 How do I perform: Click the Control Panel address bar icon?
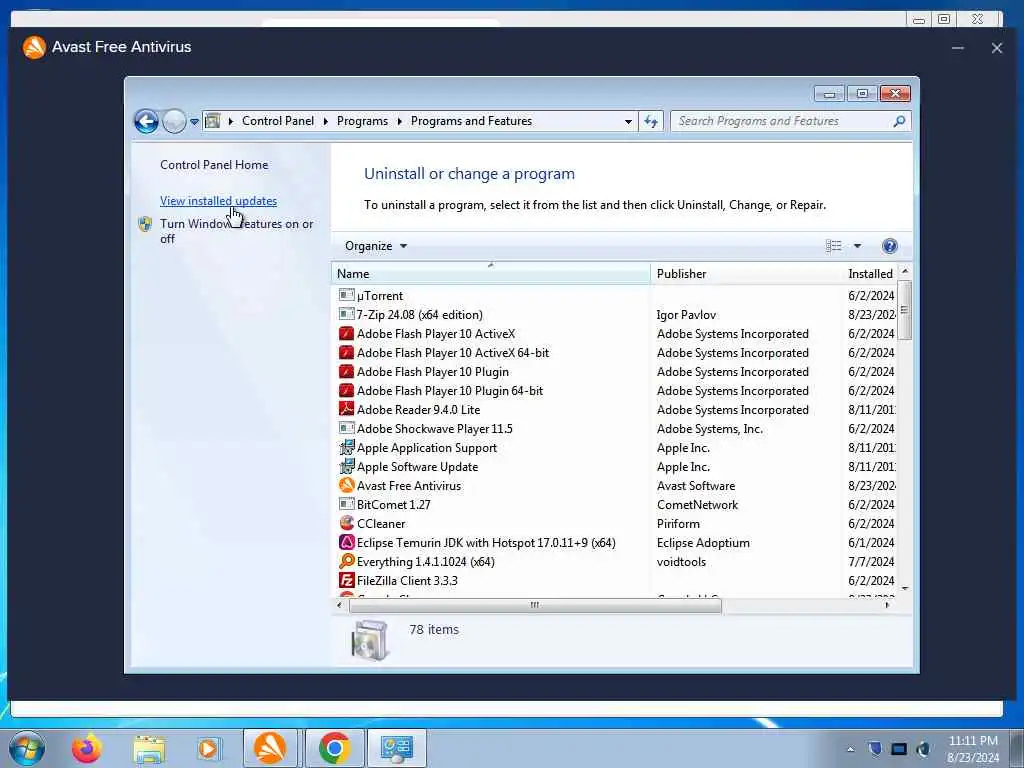(212, 121)
